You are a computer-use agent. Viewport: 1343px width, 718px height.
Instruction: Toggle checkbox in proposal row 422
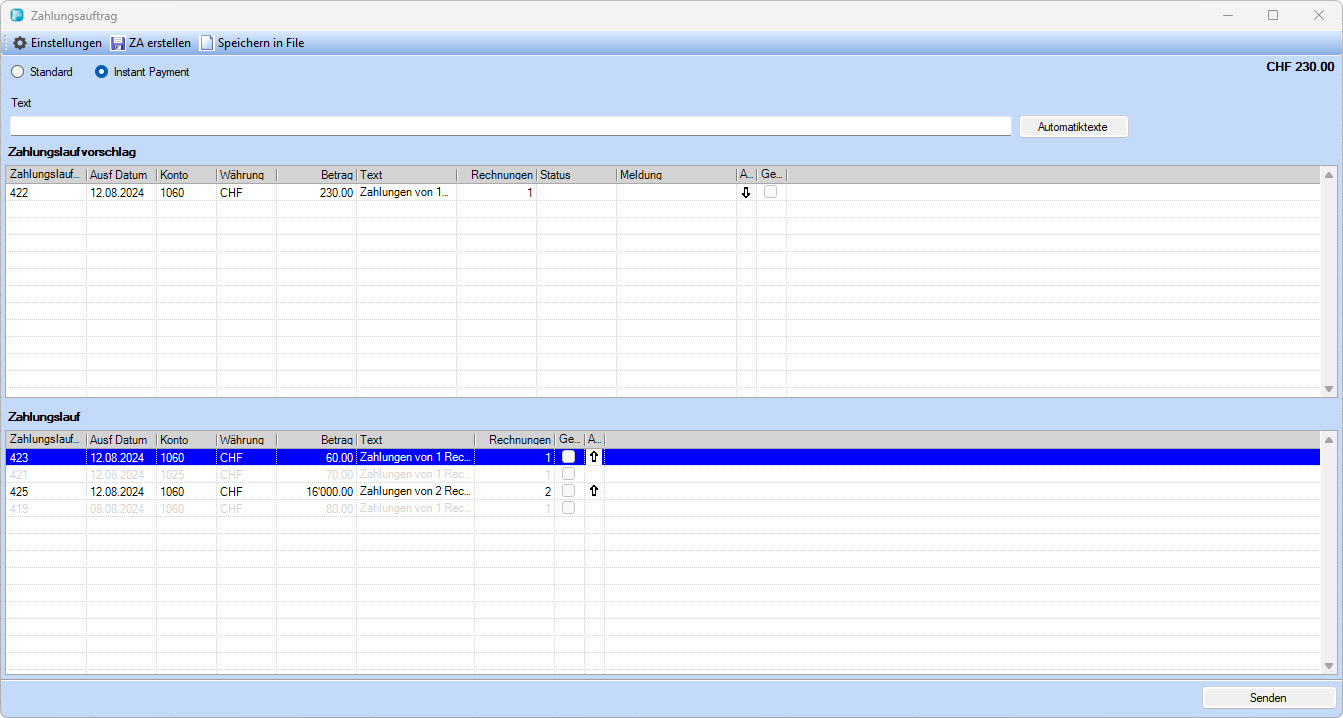pyautogui.click(x=770, y=192)
